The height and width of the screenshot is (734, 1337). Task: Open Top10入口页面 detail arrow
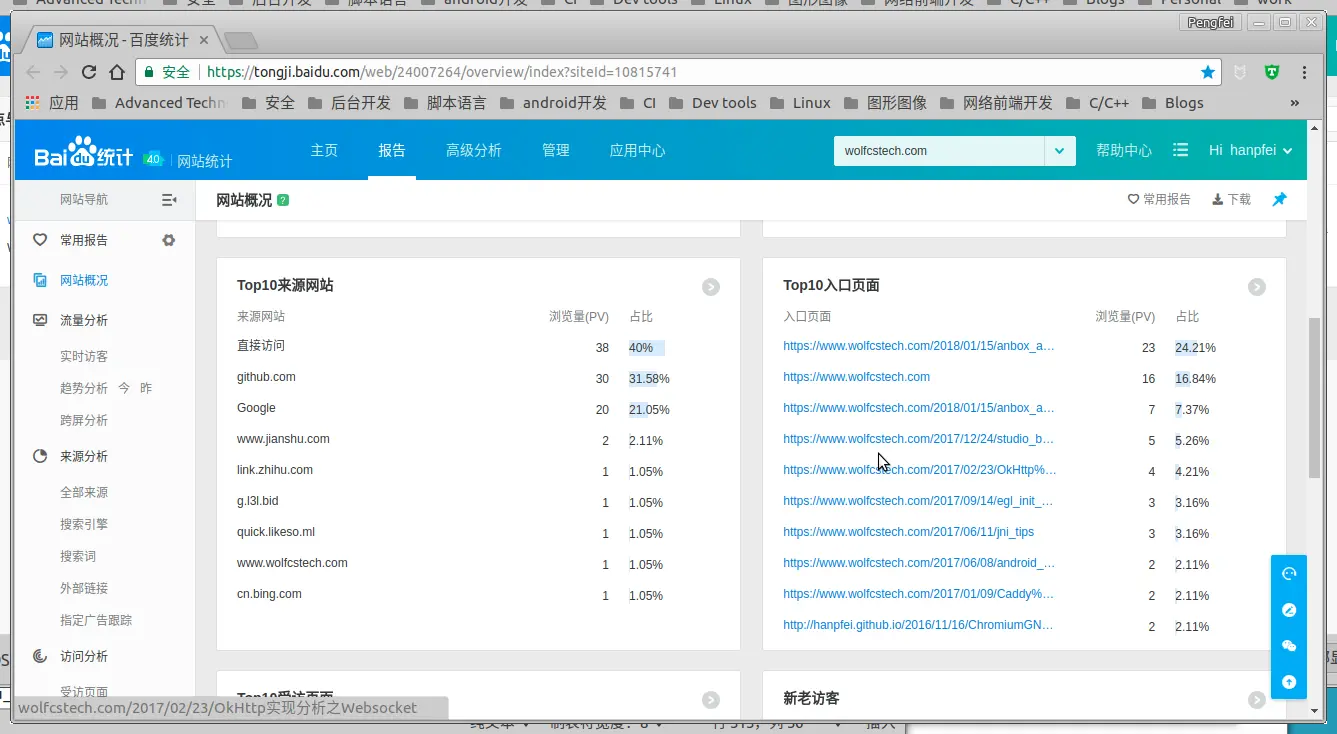(1257, 287)
